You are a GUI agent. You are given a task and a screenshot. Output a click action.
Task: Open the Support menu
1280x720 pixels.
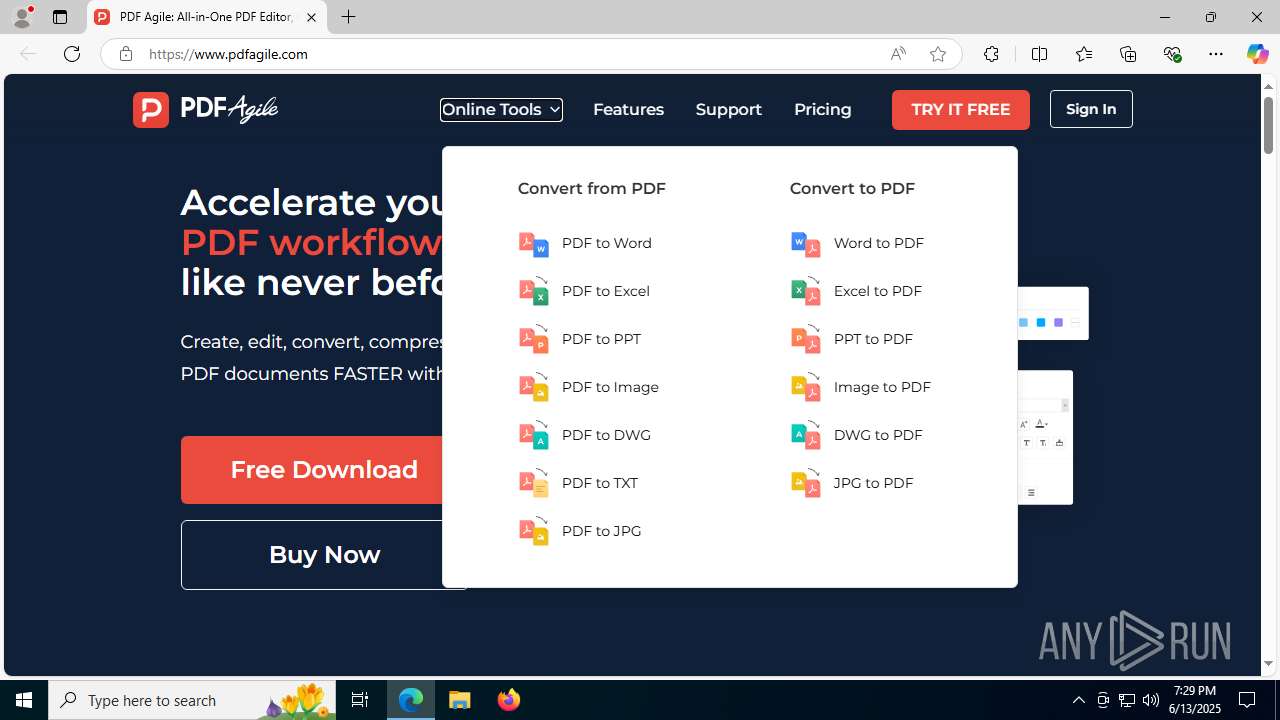[x=729, y=109]
